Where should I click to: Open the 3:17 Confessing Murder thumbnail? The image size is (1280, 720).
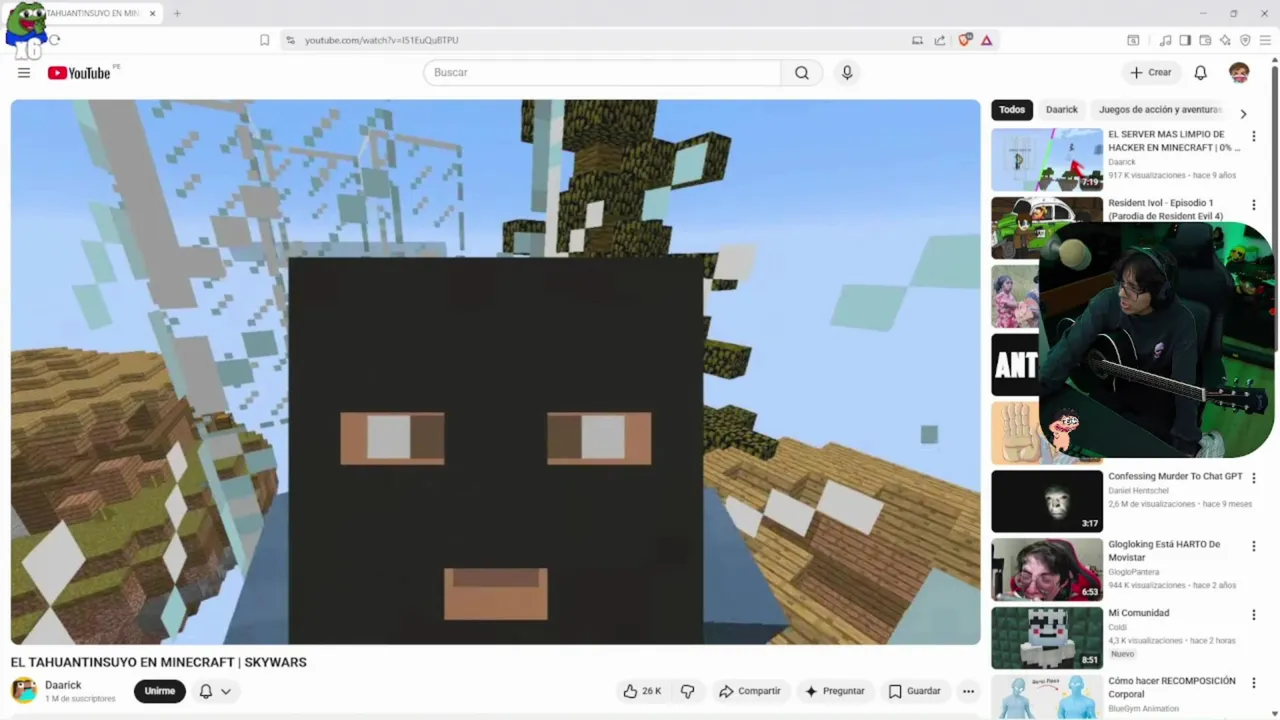pyautogui.click(x=1047, y=501)
